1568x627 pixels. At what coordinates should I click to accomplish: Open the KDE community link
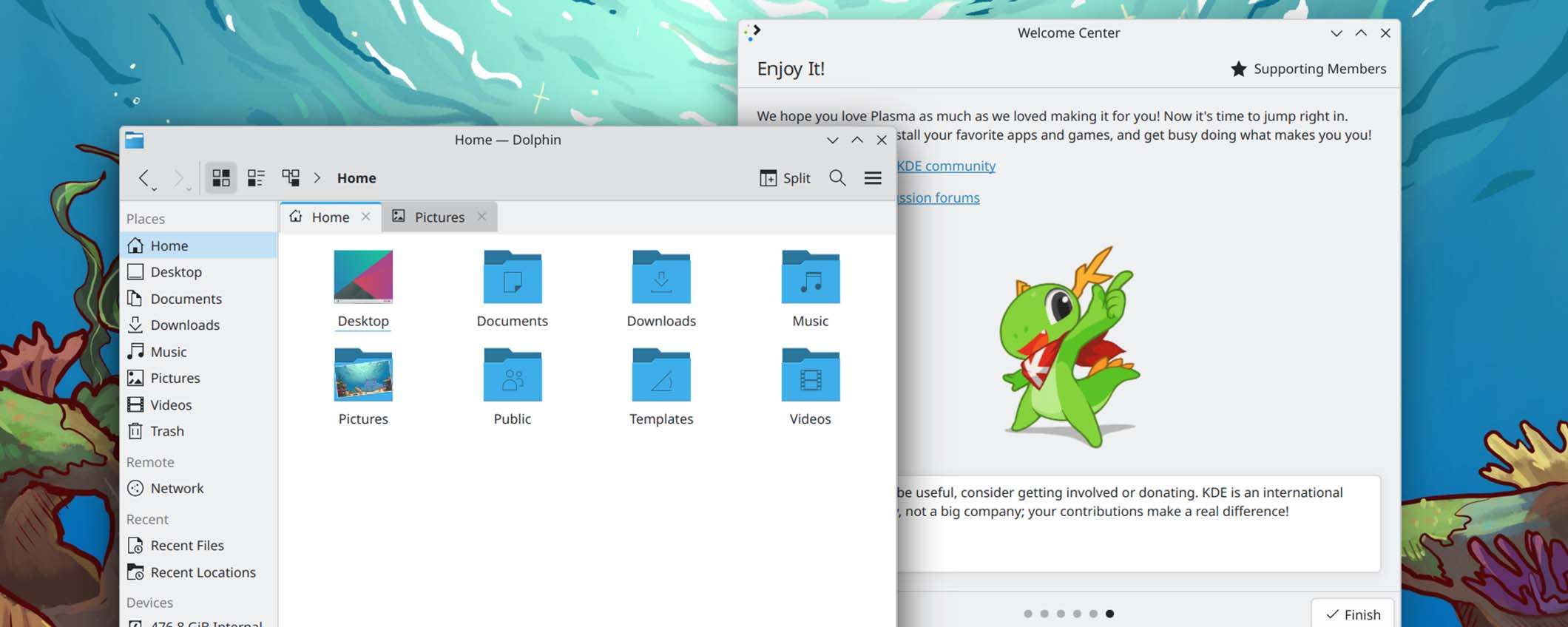coord(946,166)
